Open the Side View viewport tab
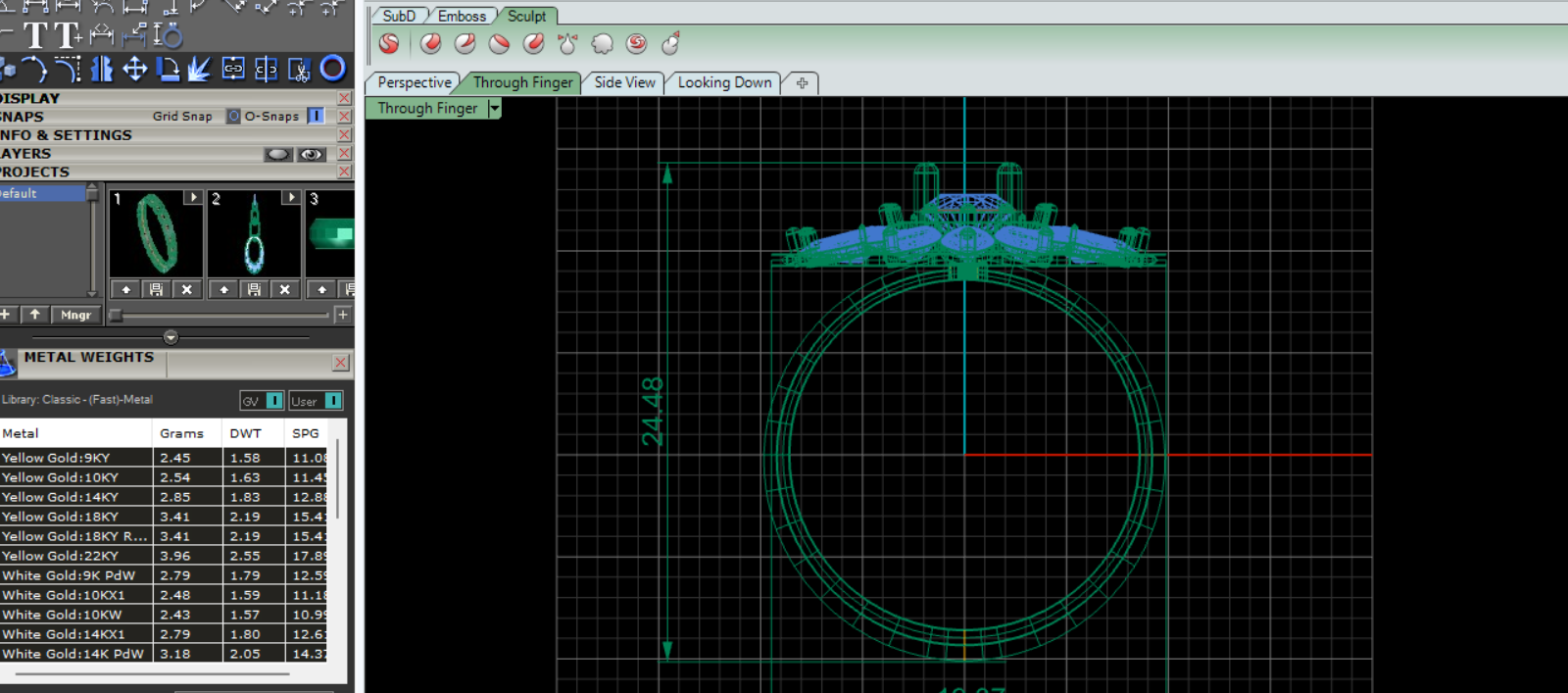This screenshot has width=1568, height=693. coord(624,83)
